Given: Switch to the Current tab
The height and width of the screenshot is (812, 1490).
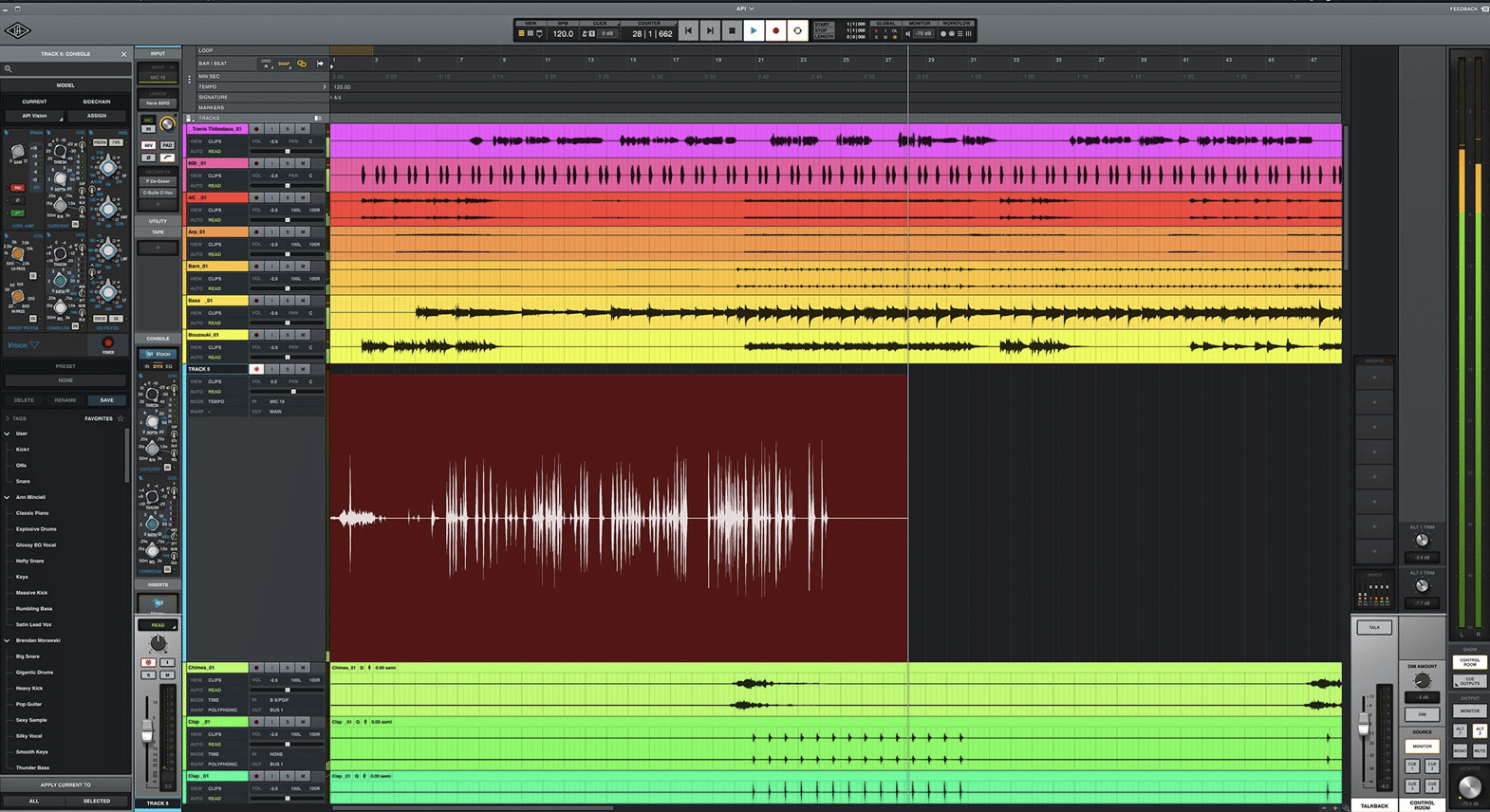Looking at the screenshot, I should (34, 101).
